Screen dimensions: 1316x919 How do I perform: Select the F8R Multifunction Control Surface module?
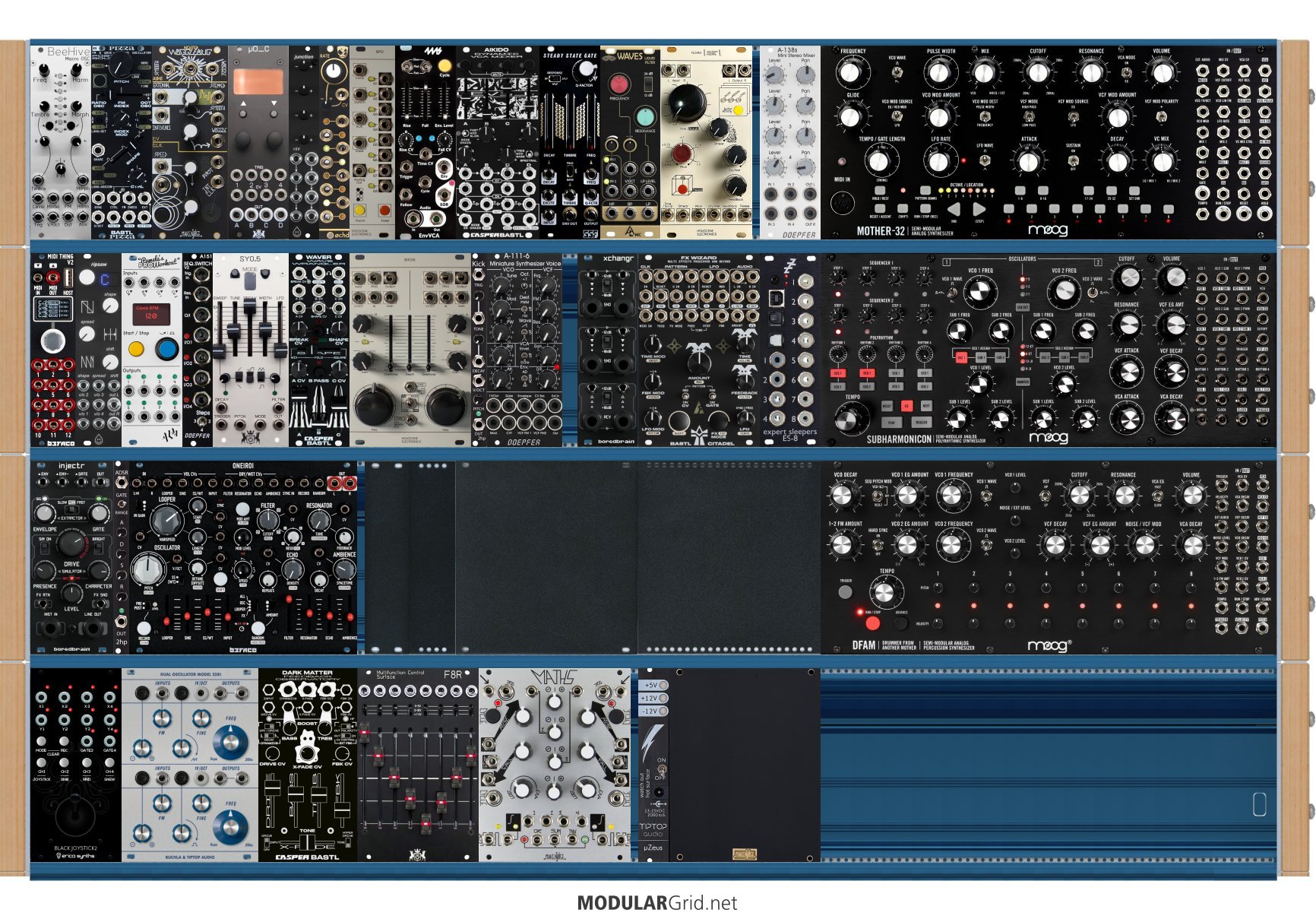click(418, 765)
